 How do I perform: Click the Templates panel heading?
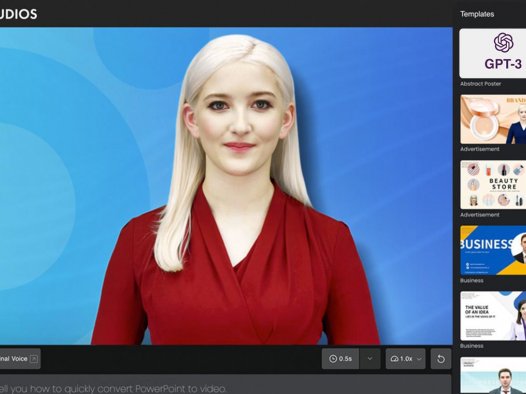(x=477, y=14)
